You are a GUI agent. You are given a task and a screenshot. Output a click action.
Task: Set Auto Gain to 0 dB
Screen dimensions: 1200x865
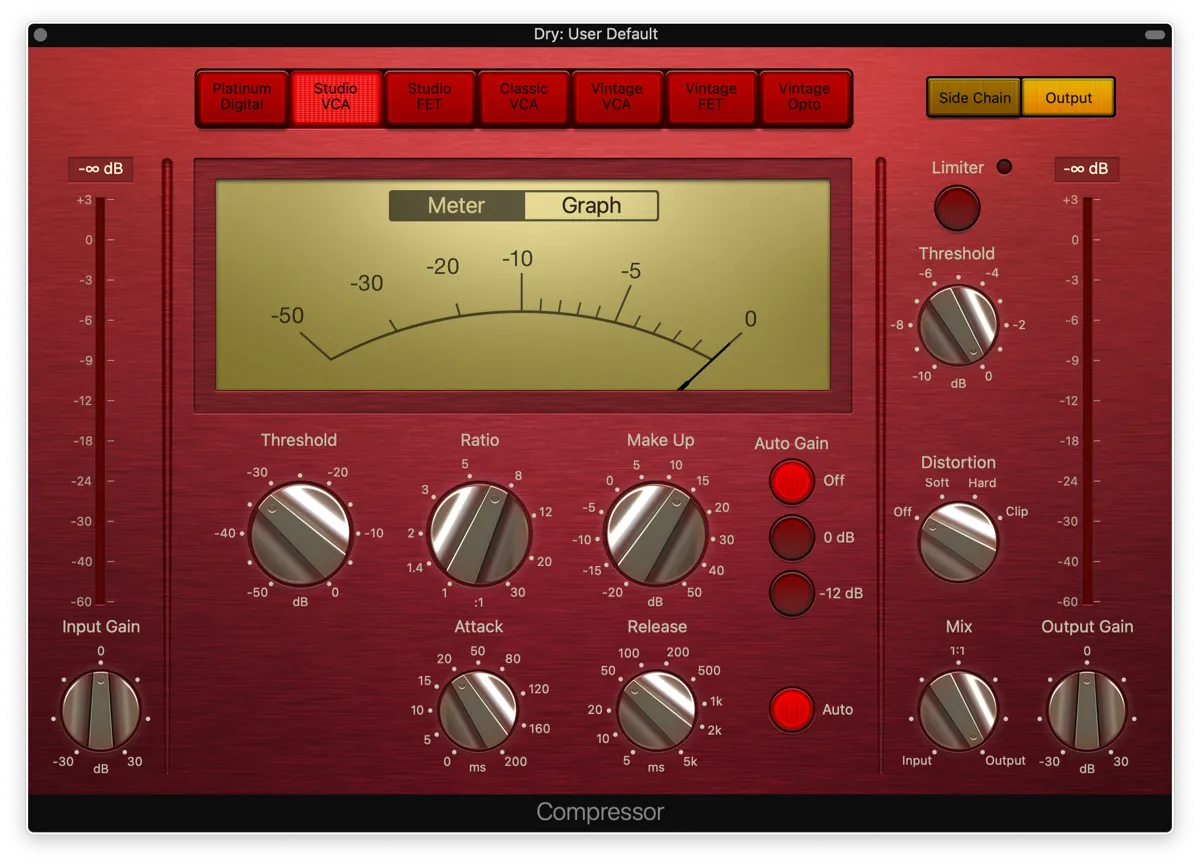791,538
